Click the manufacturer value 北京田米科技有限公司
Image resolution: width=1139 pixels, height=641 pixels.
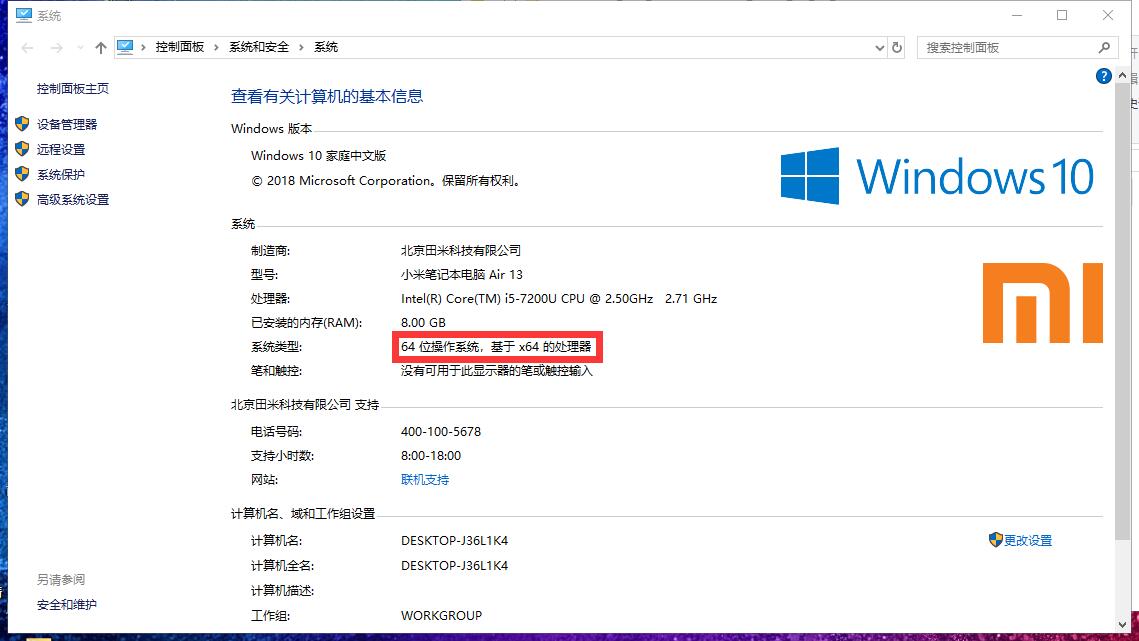461,251
